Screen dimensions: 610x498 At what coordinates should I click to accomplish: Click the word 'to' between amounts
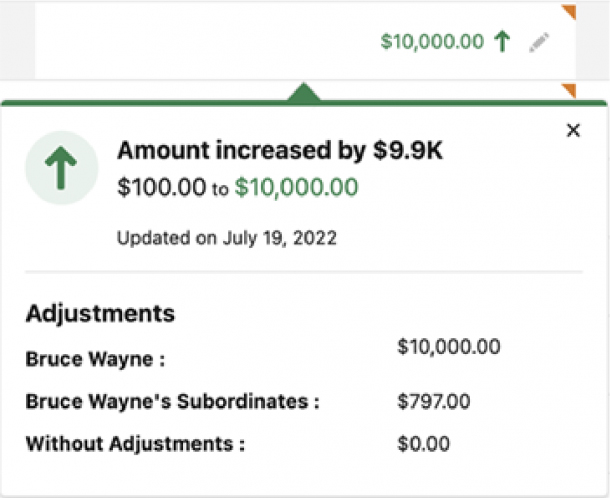pos(220,189)
